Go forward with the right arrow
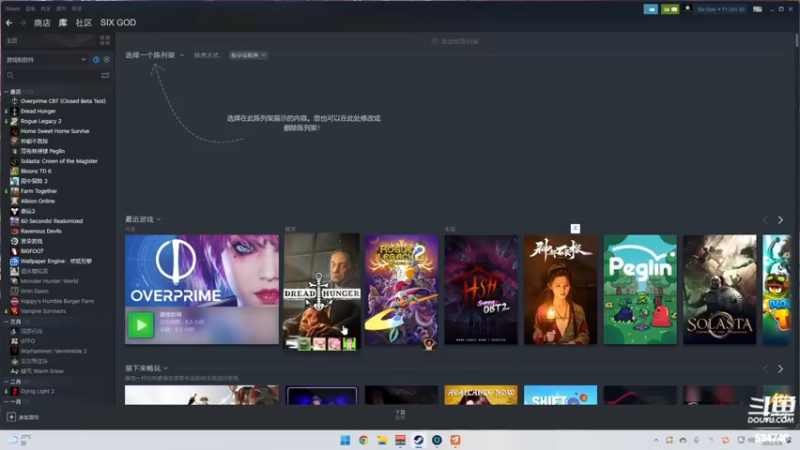This screenshot has width=800, height=450. tap(22, 22)
